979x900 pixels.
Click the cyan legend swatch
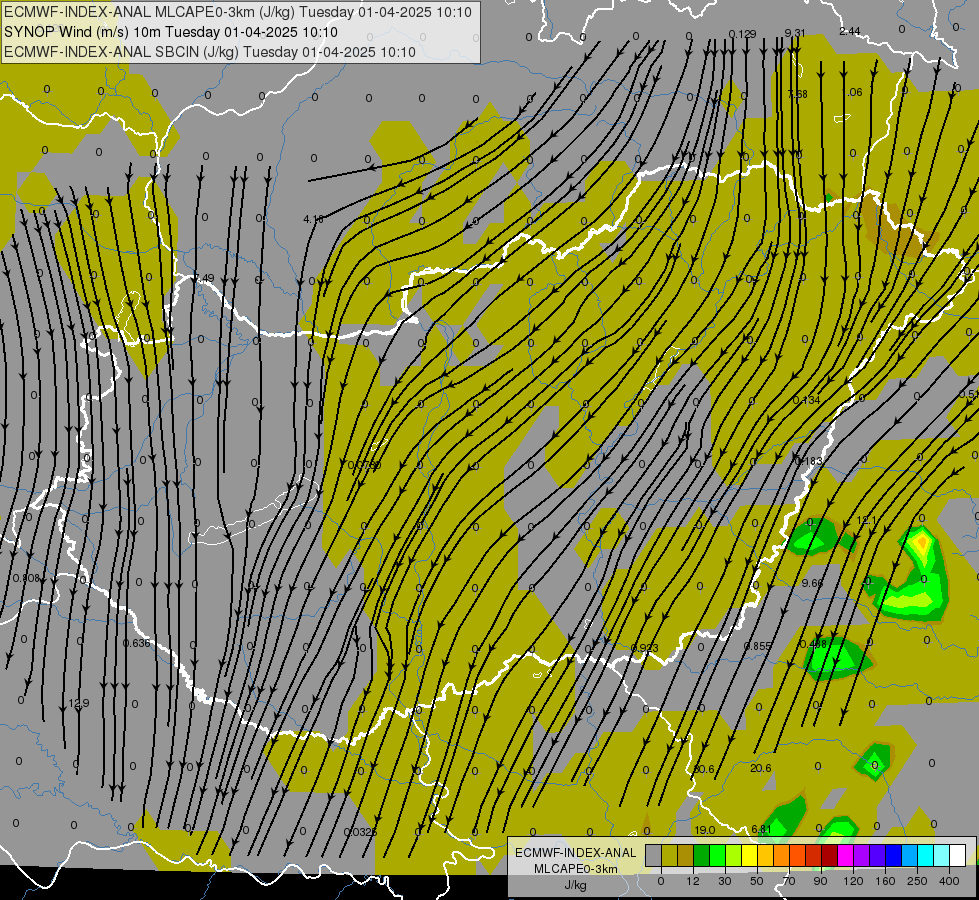[x=926, y=856]
